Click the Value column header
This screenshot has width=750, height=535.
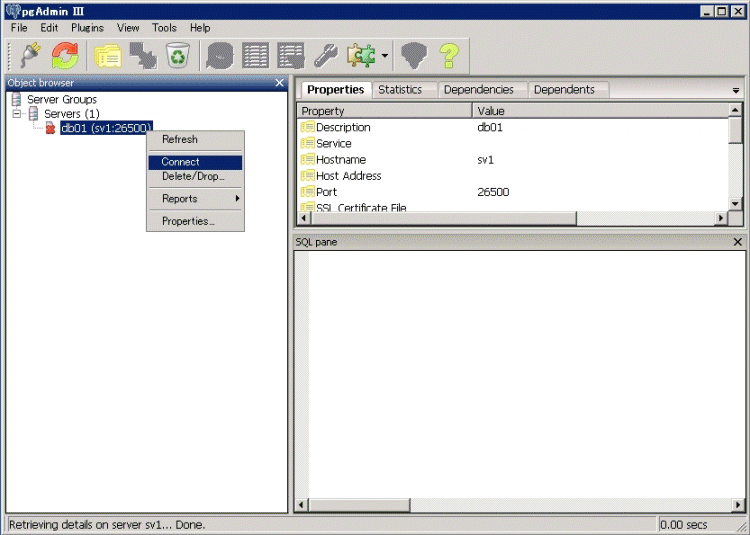(600, 111)
